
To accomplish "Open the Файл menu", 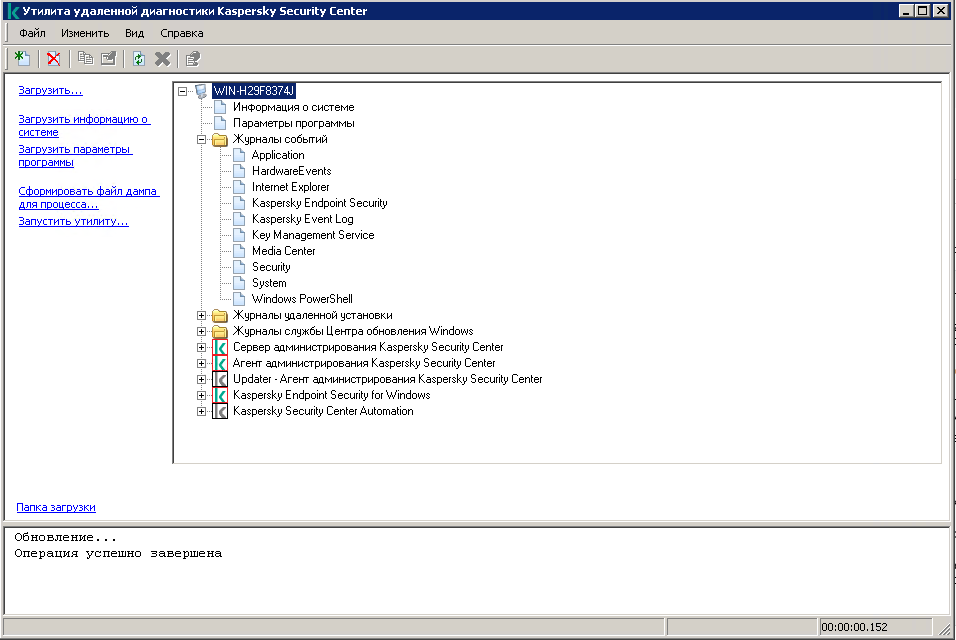I will (32, 33).
